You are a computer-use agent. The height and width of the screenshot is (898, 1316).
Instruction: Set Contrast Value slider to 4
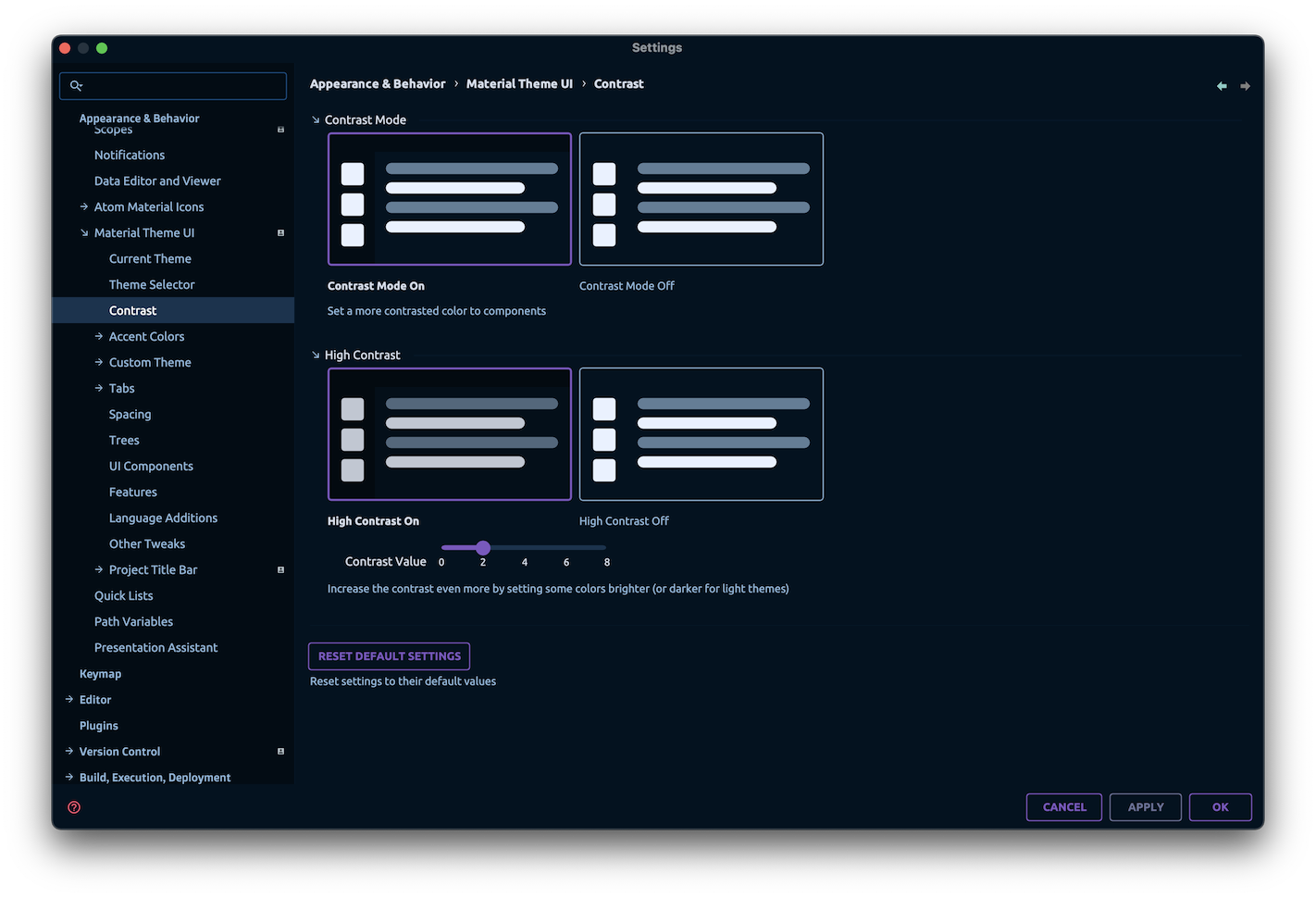[524, 547]
